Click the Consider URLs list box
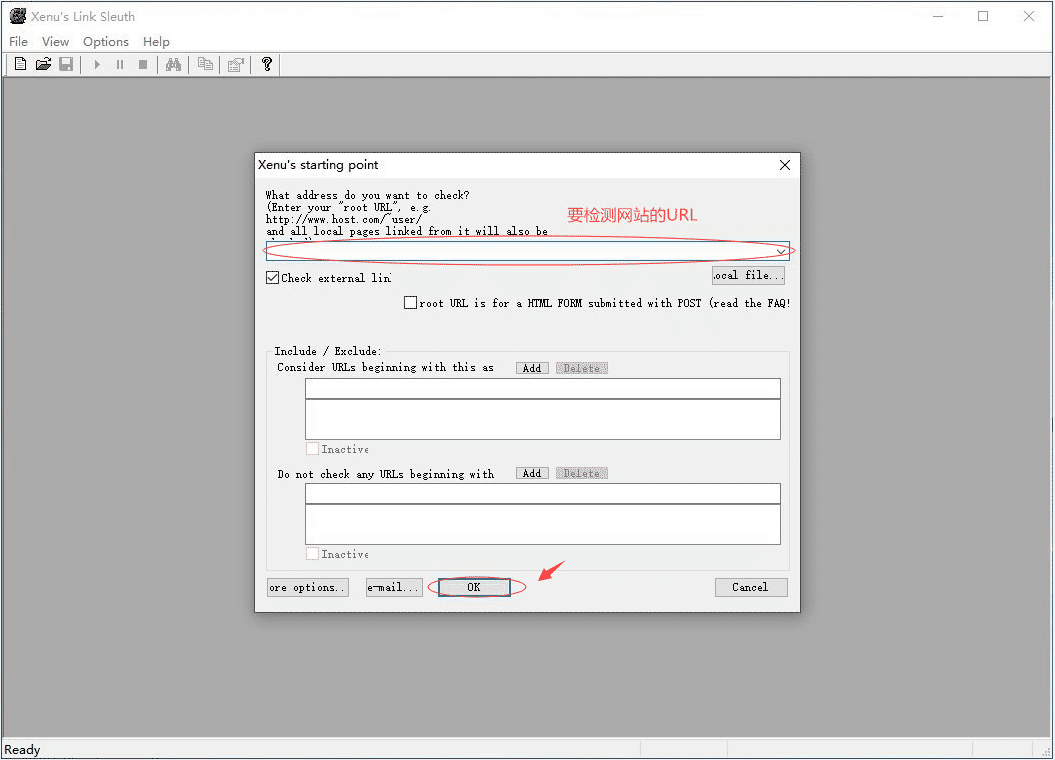Image resolution: width=1055 pixels, height=760 pixels. click(x=542, y=419)
